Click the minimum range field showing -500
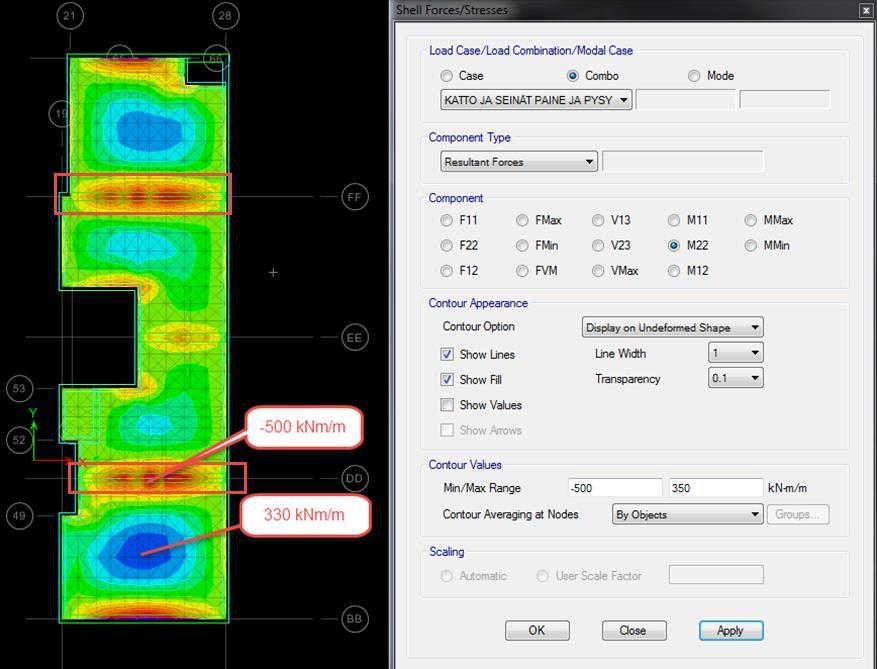877x669 pixels. click(615, 488)
